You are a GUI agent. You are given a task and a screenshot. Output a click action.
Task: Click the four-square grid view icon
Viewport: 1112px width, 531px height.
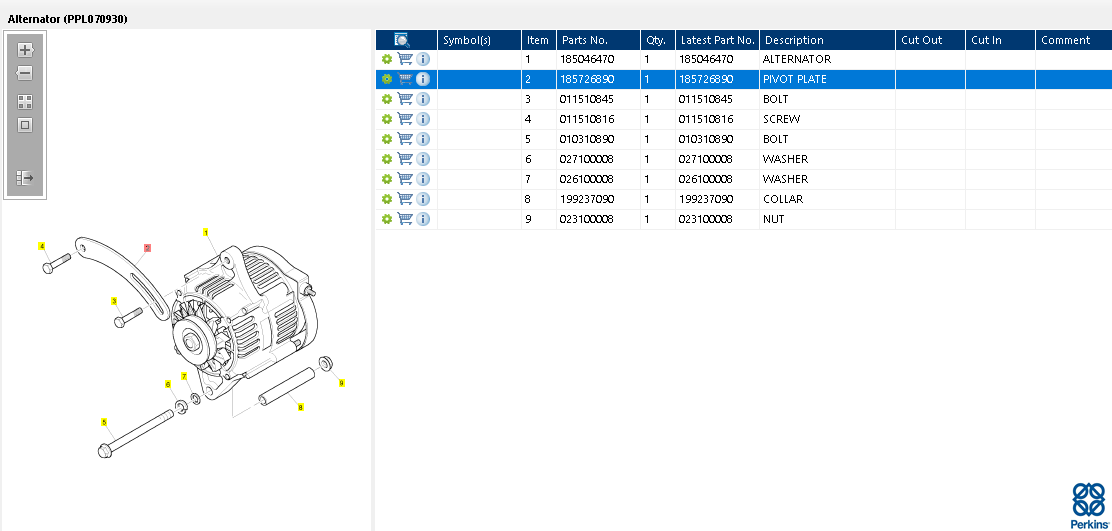tap(25, 101)
